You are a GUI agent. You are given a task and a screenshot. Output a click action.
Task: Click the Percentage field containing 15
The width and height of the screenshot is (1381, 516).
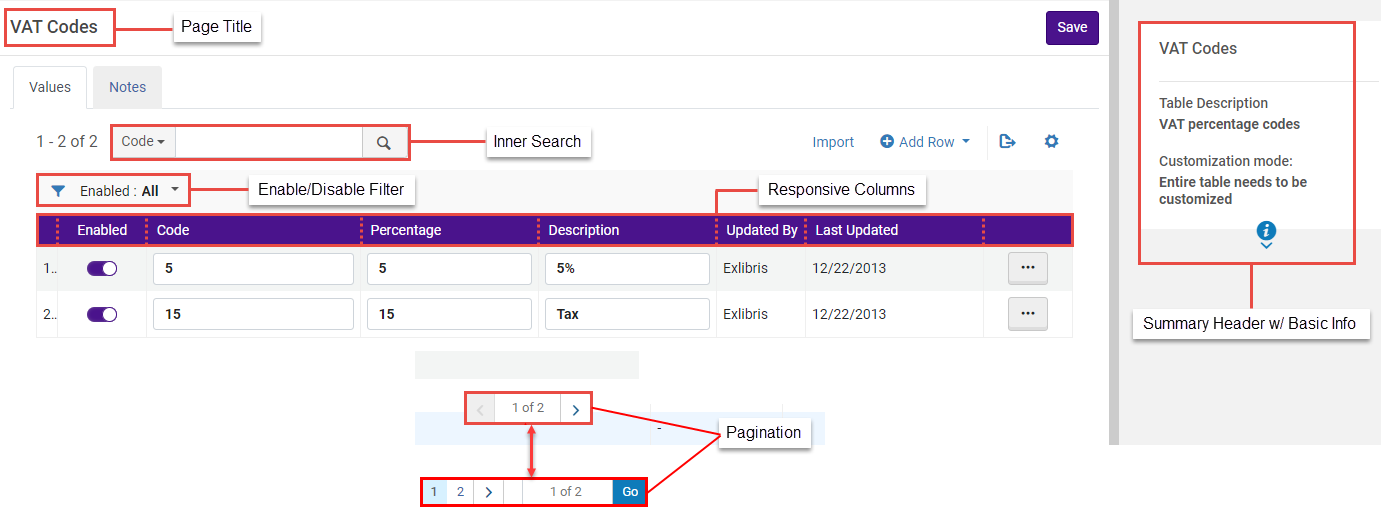click(449, 314)
